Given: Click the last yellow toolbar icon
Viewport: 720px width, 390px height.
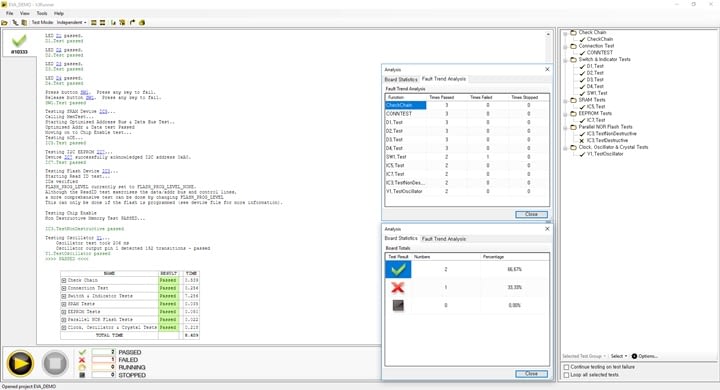Looking at the screenshot, I should tap(142, 23).
